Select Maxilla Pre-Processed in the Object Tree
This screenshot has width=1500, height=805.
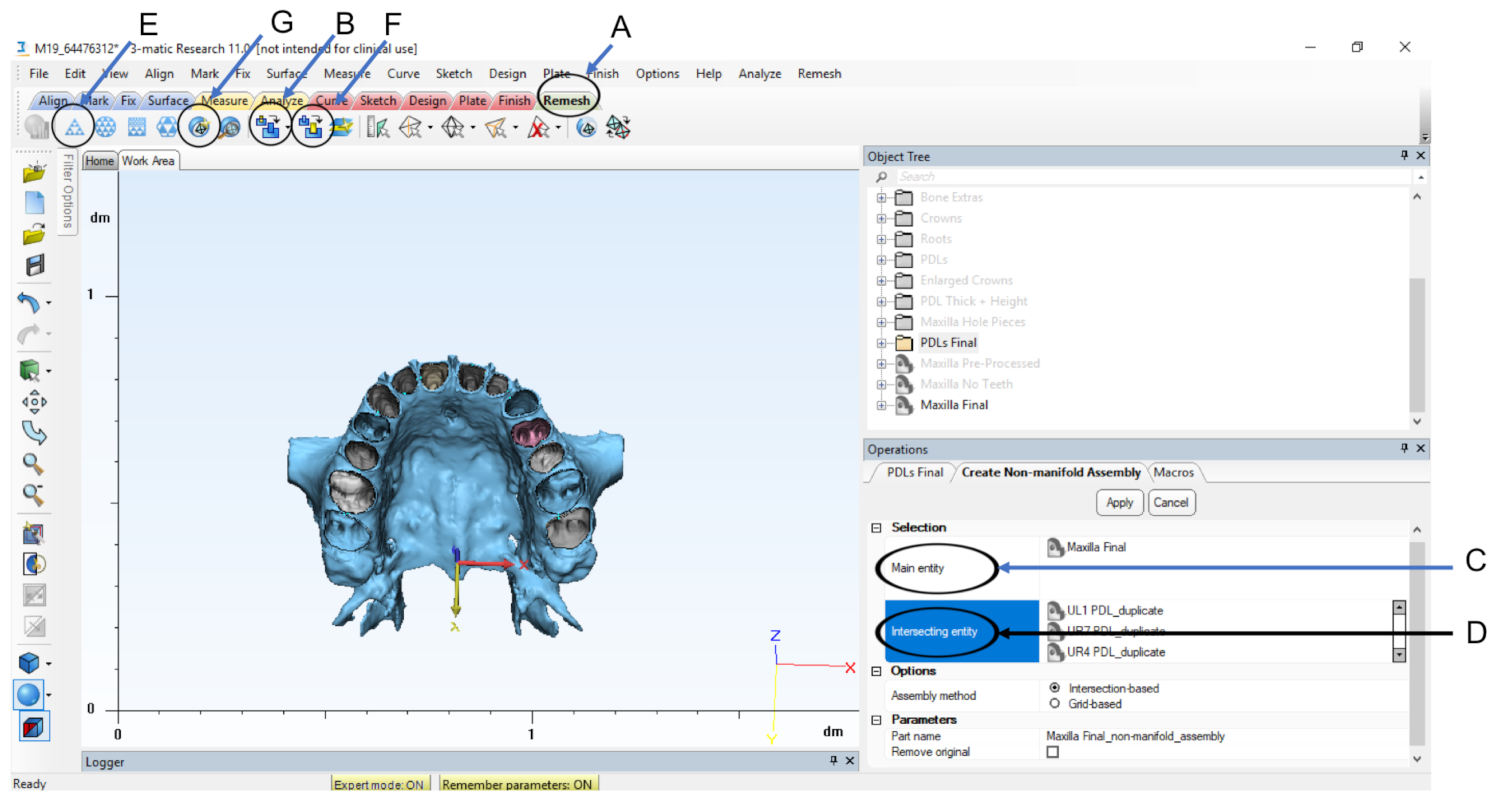[x=980, y=363]
